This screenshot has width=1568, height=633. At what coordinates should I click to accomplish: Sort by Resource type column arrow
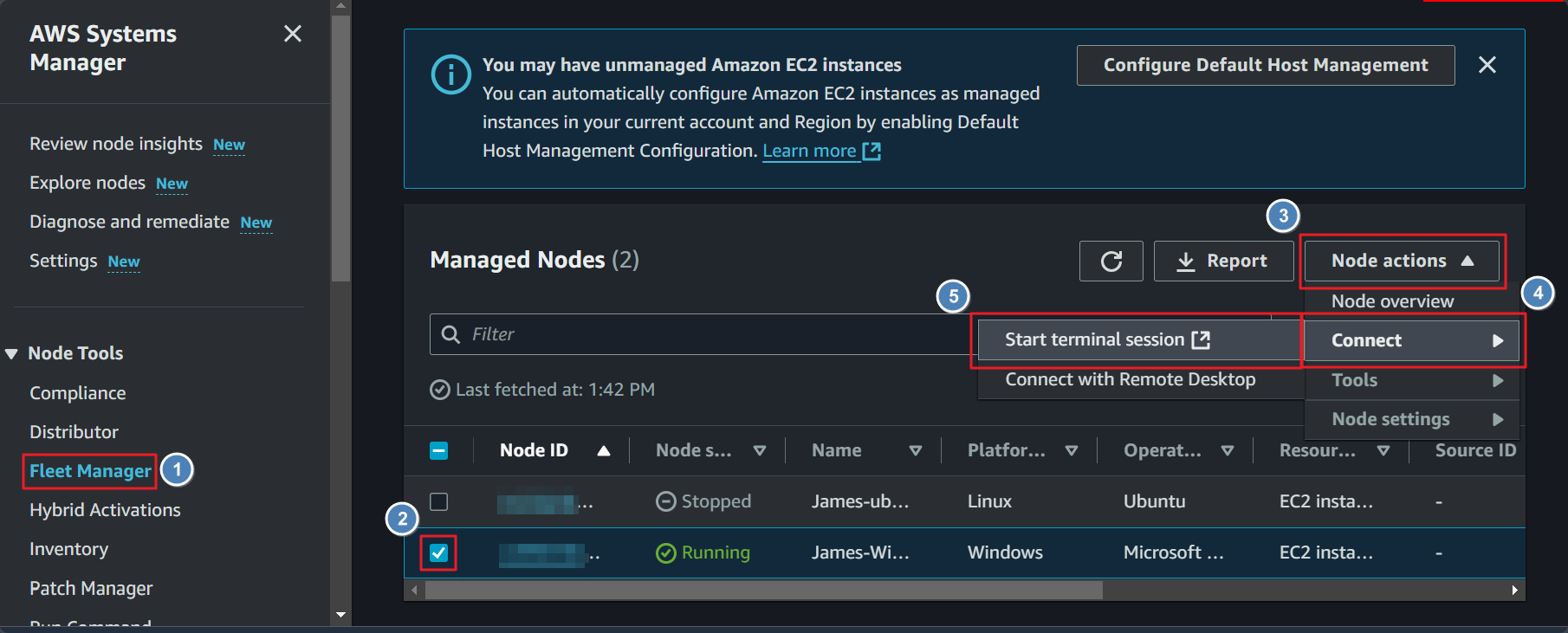1383,450
